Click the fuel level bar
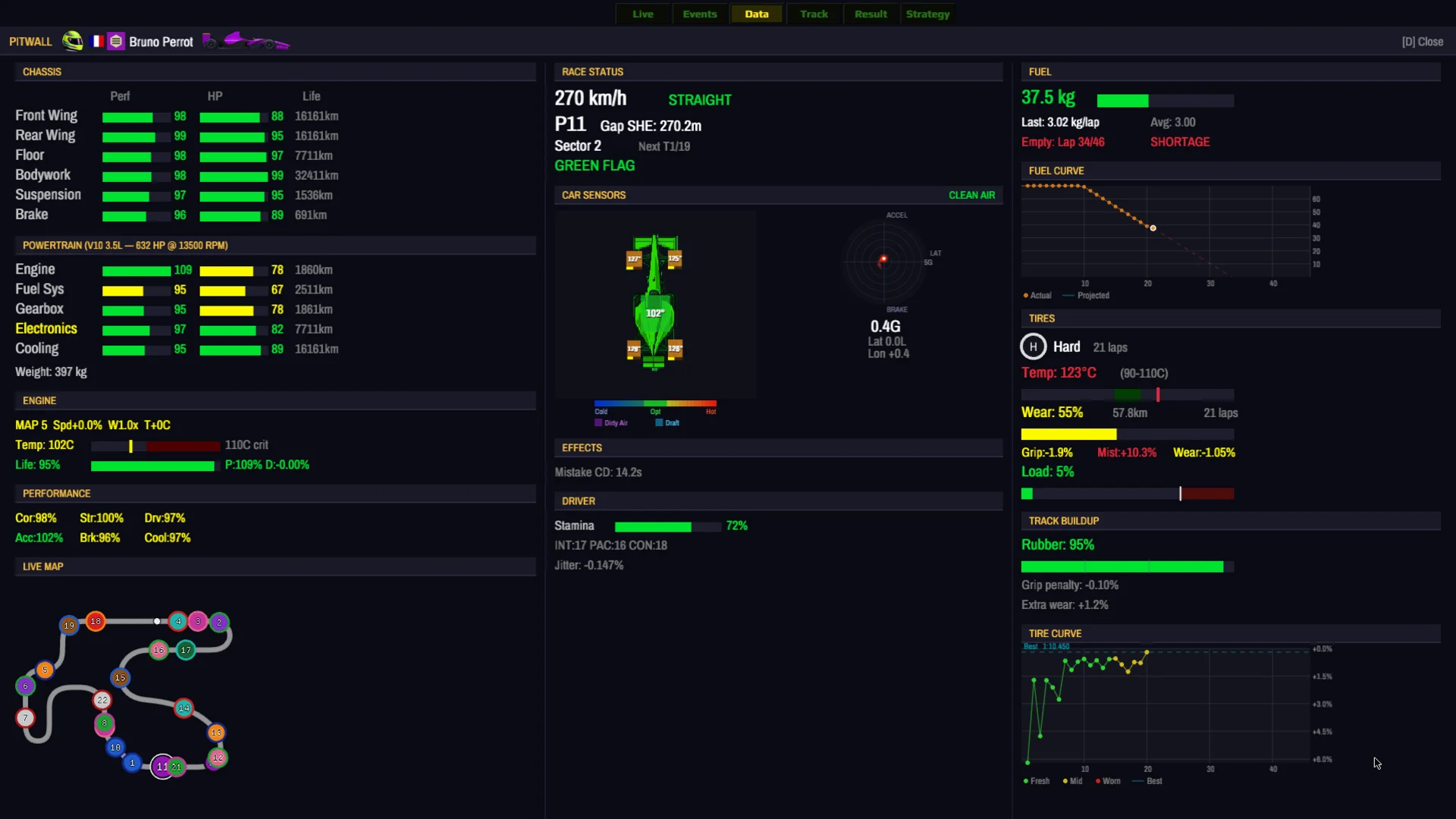The height and width of the screenshot is (819, 1456). [x=1165, y=101]
